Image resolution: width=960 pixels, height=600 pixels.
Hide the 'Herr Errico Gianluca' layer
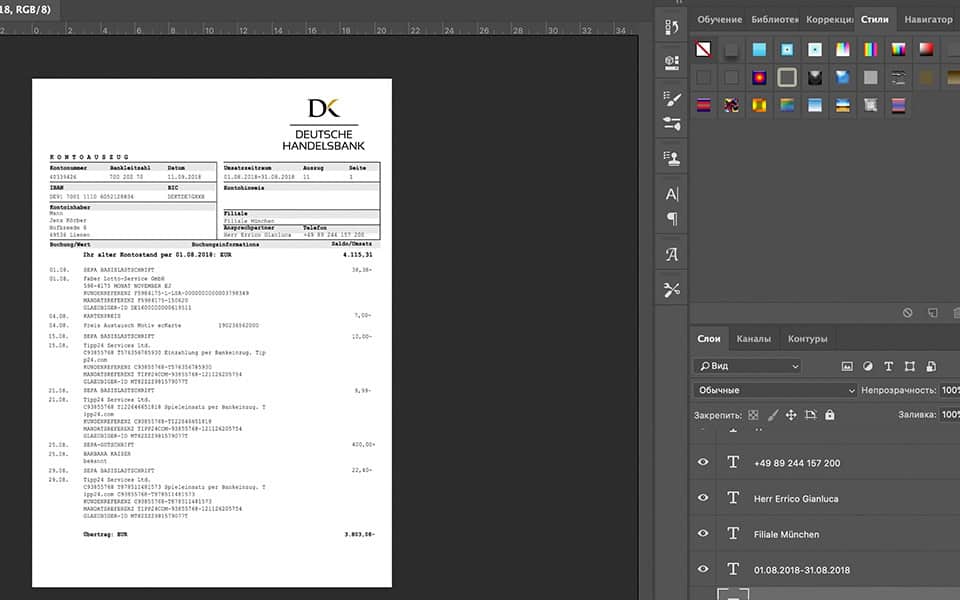[x=703, y=498]
